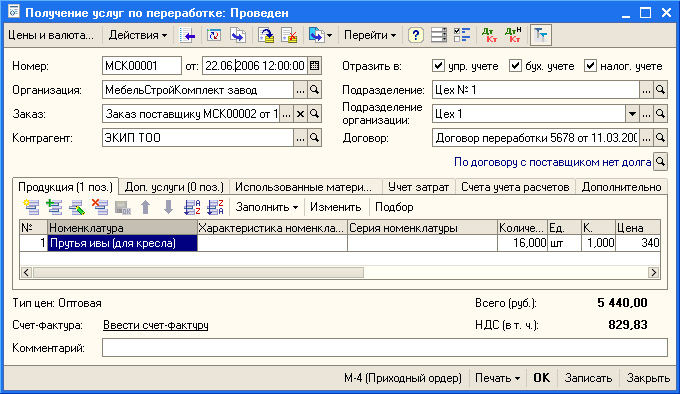Click the finish editing OK icon
Image resolution: width=680 pixels, height=394 pixels.
coord(123,207)
